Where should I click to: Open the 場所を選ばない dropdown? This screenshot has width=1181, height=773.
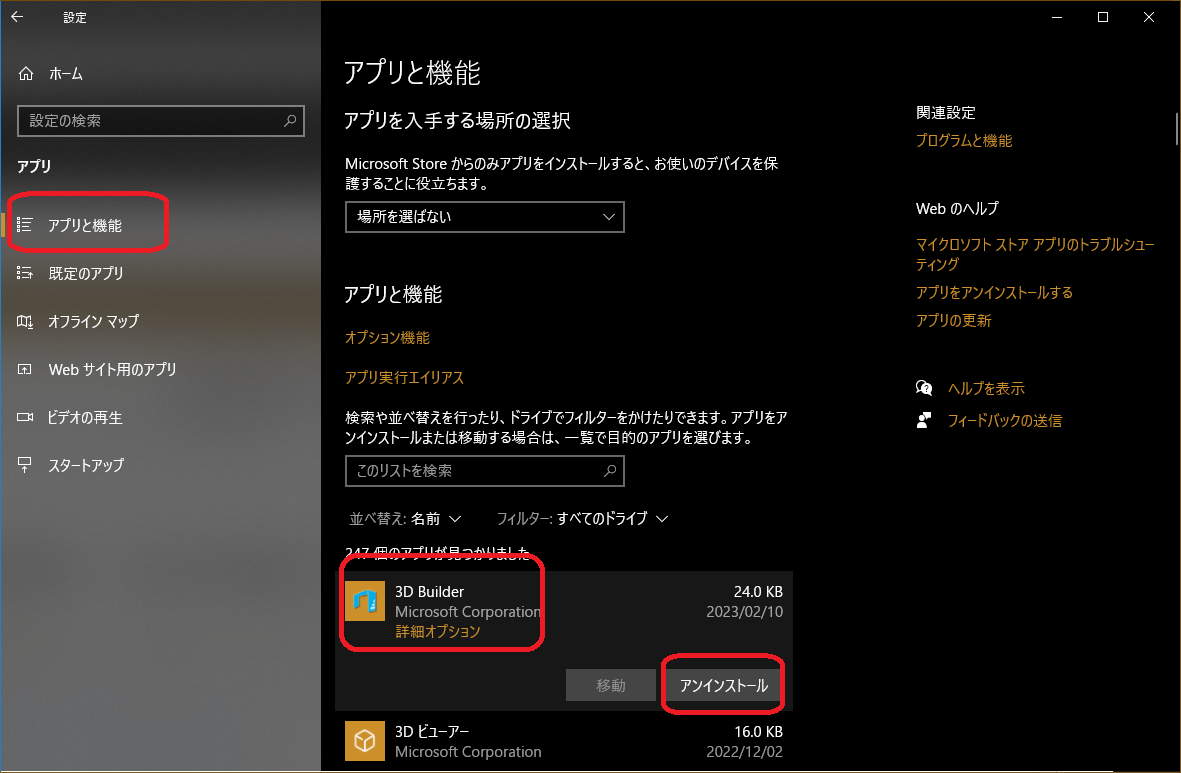click(484, 217)
